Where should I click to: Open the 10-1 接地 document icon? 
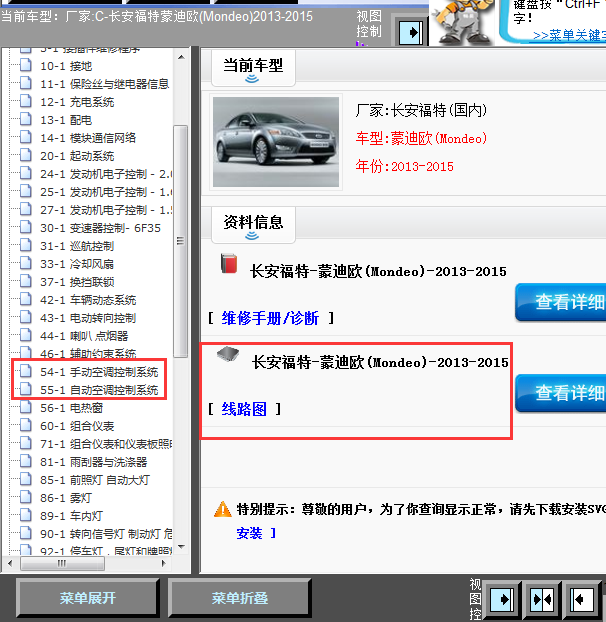tap(26, 65)
